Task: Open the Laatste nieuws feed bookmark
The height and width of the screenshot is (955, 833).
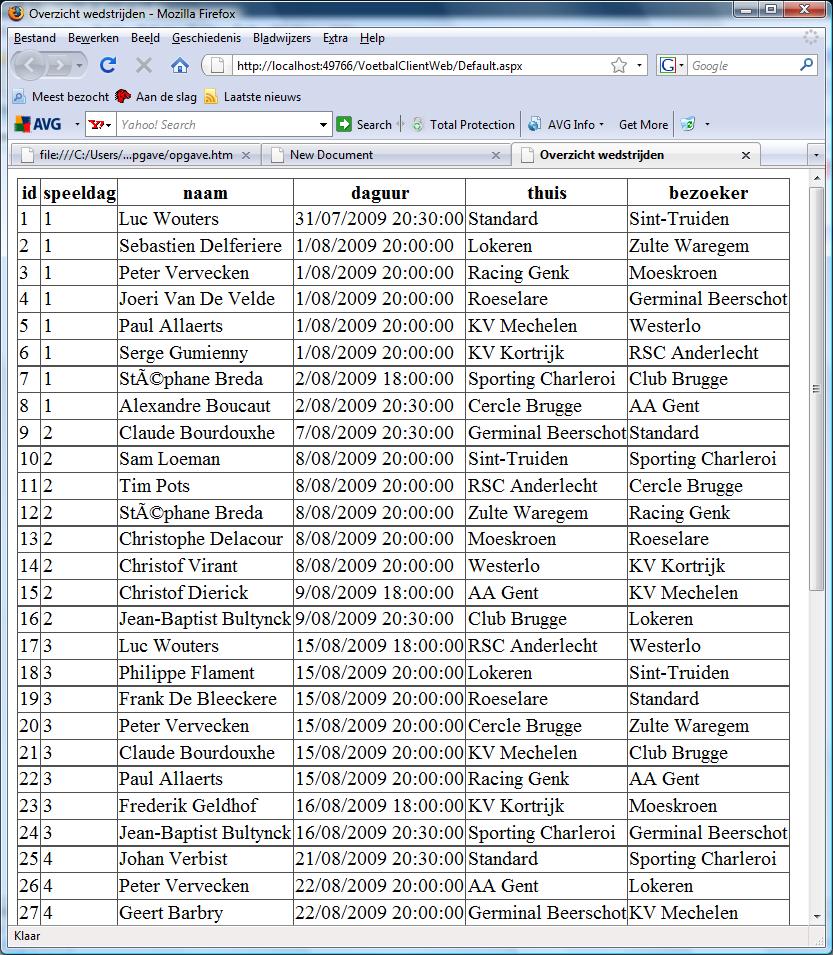Action: coord(252,97)
